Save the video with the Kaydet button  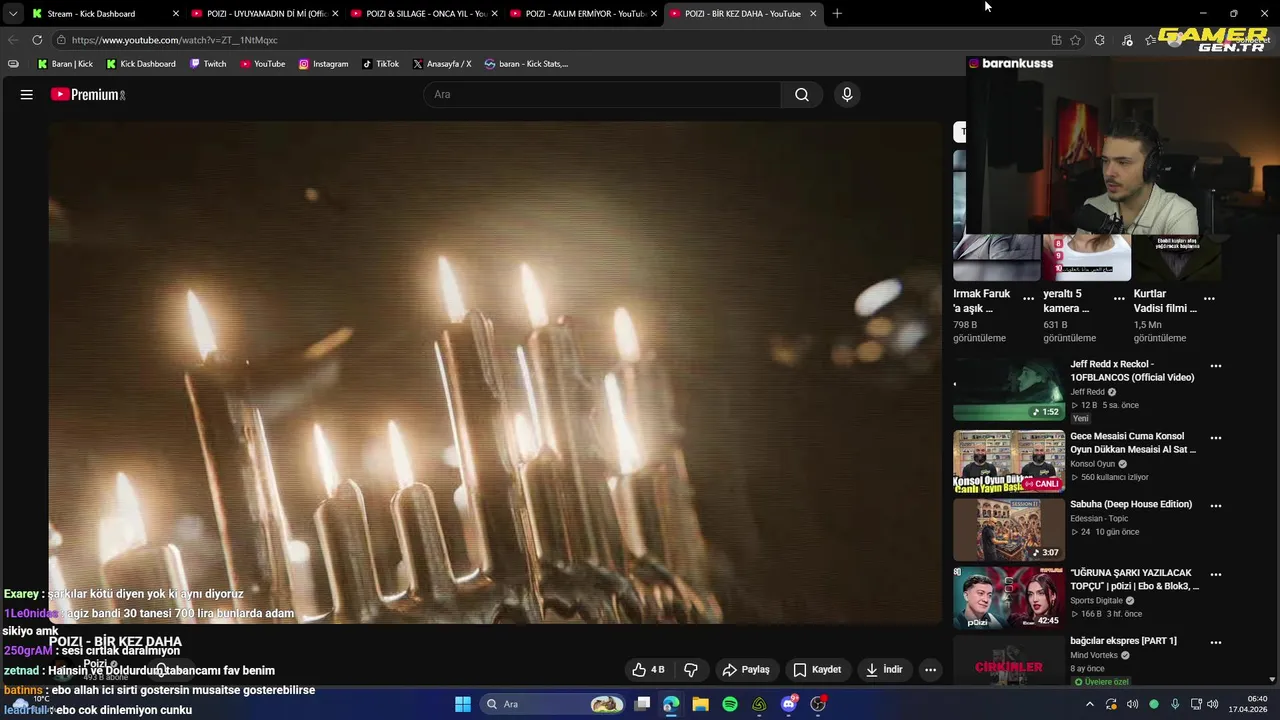click(x=817, y=669)
